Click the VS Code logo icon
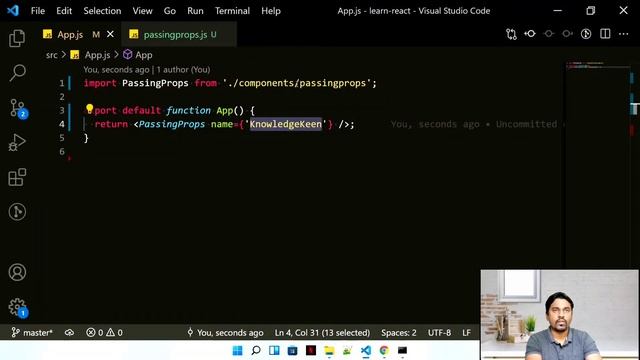This screenshot has width=640, height=360. tap(13, 10)
